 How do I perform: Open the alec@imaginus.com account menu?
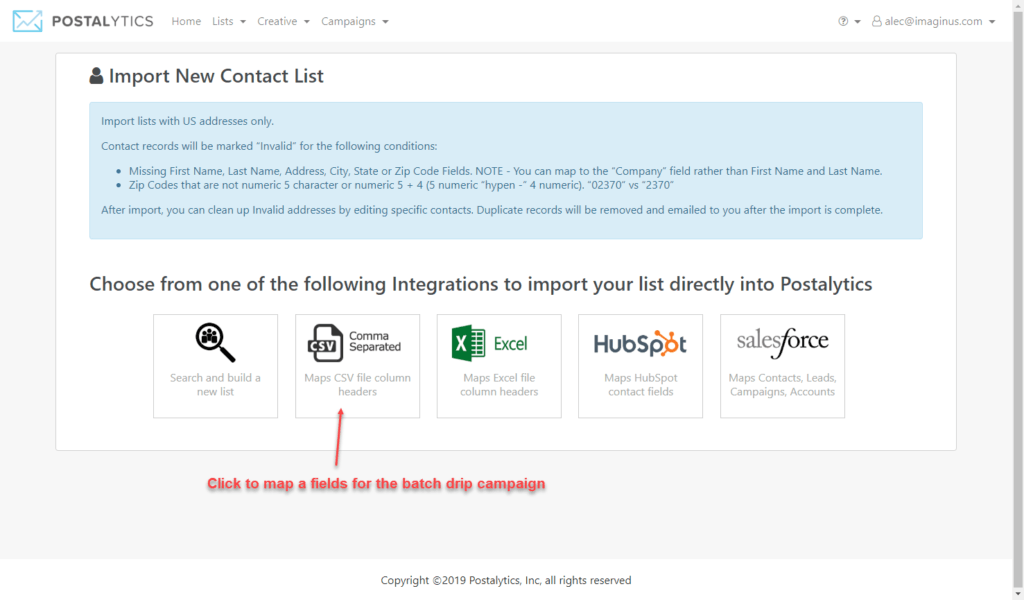[x=934, y=22]
